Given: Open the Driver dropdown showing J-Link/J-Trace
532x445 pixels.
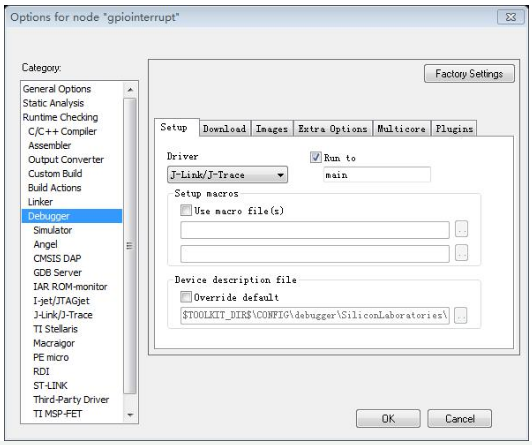Looking at the screenshot, I should 227,175.
